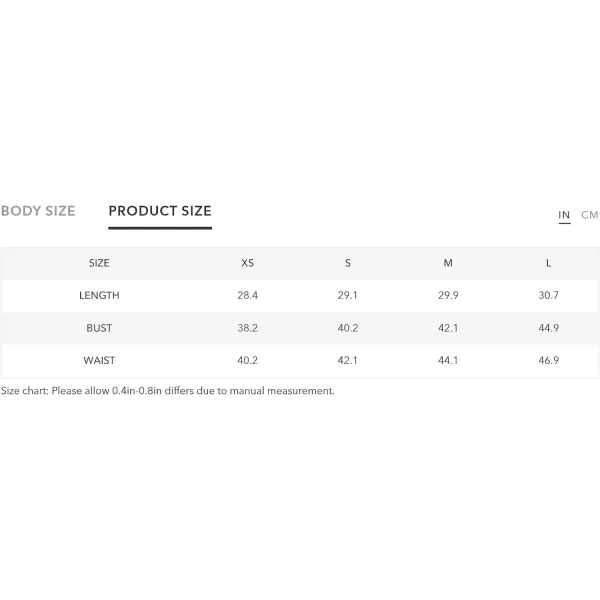Image resolution: width=600 pixels, height=600 pixels.
Task: Switch to the BODY SIZE tab
Action: coord(38,211)
